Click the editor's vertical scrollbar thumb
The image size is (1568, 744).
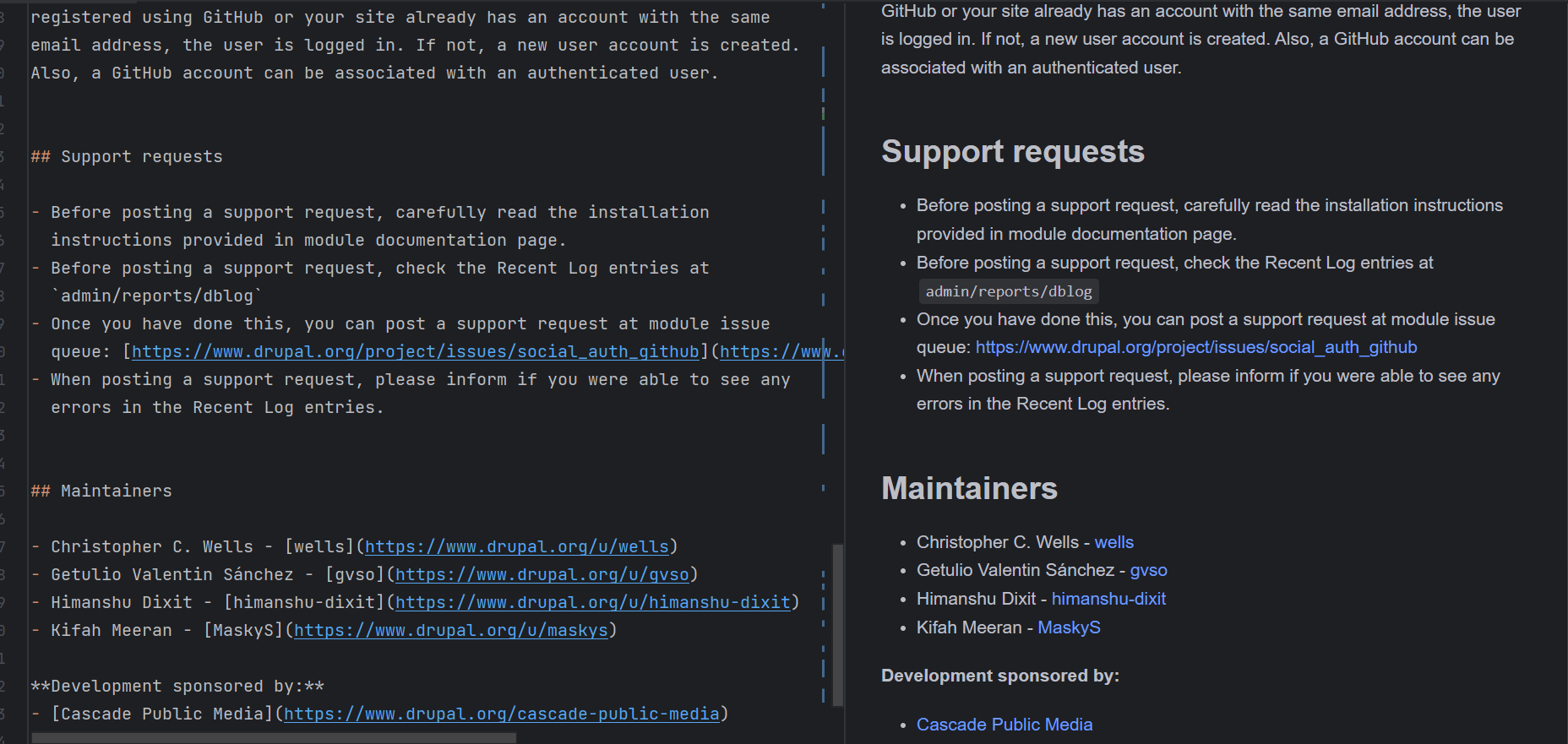click(x=837, y=624)
